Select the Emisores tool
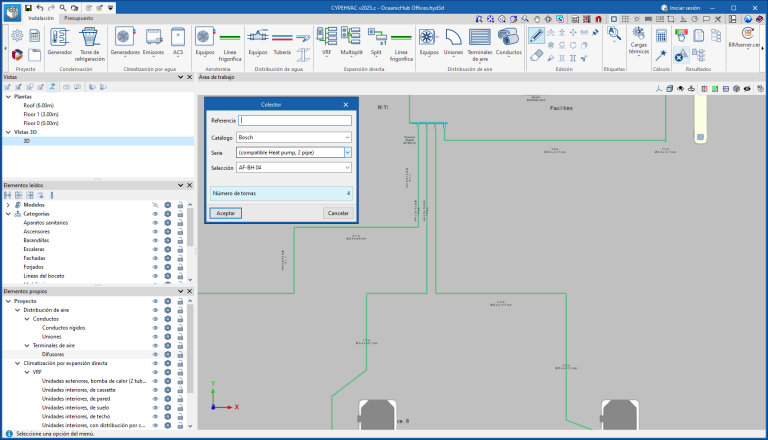Screen dimensions: 768x440 (x=153, y=41)
